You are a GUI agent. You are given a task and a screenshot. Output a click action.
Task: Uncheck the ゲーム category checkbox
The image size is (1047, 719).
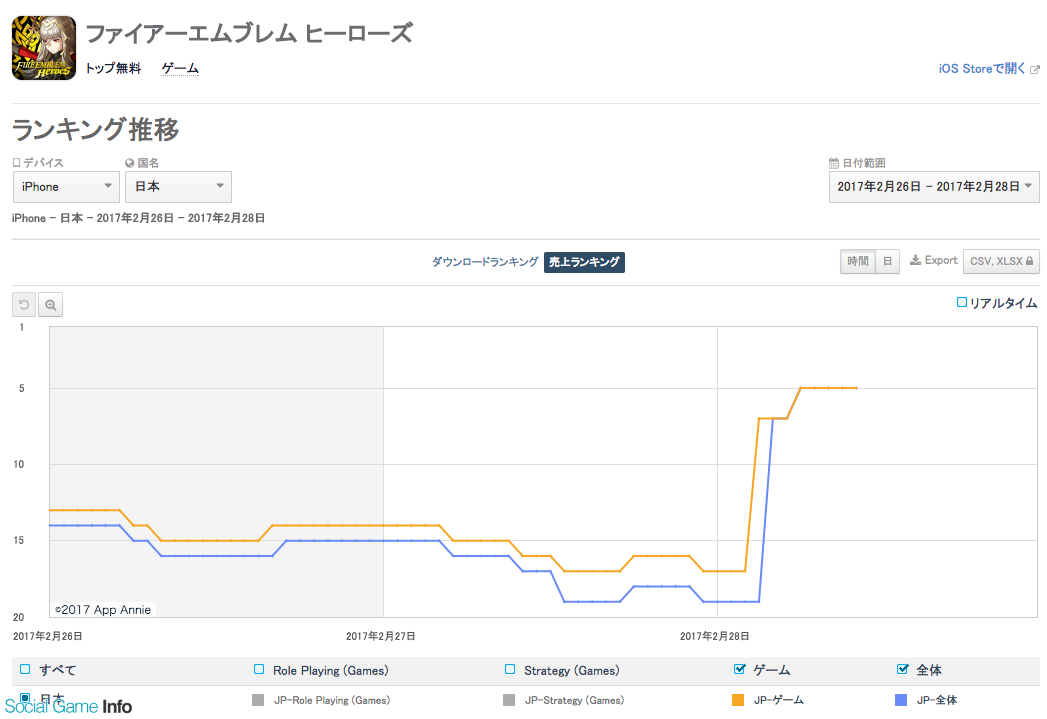(x=739, y=669)
